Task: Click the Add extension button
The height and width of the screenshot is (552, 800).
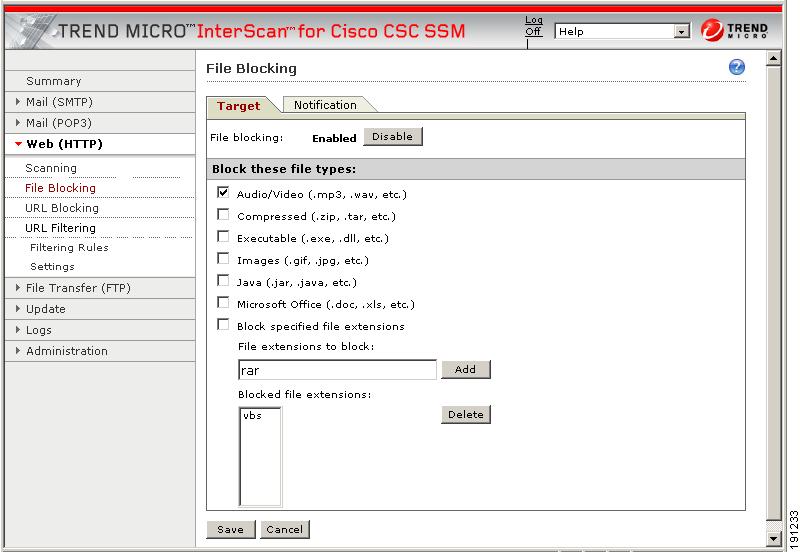Action: [465, 369]
